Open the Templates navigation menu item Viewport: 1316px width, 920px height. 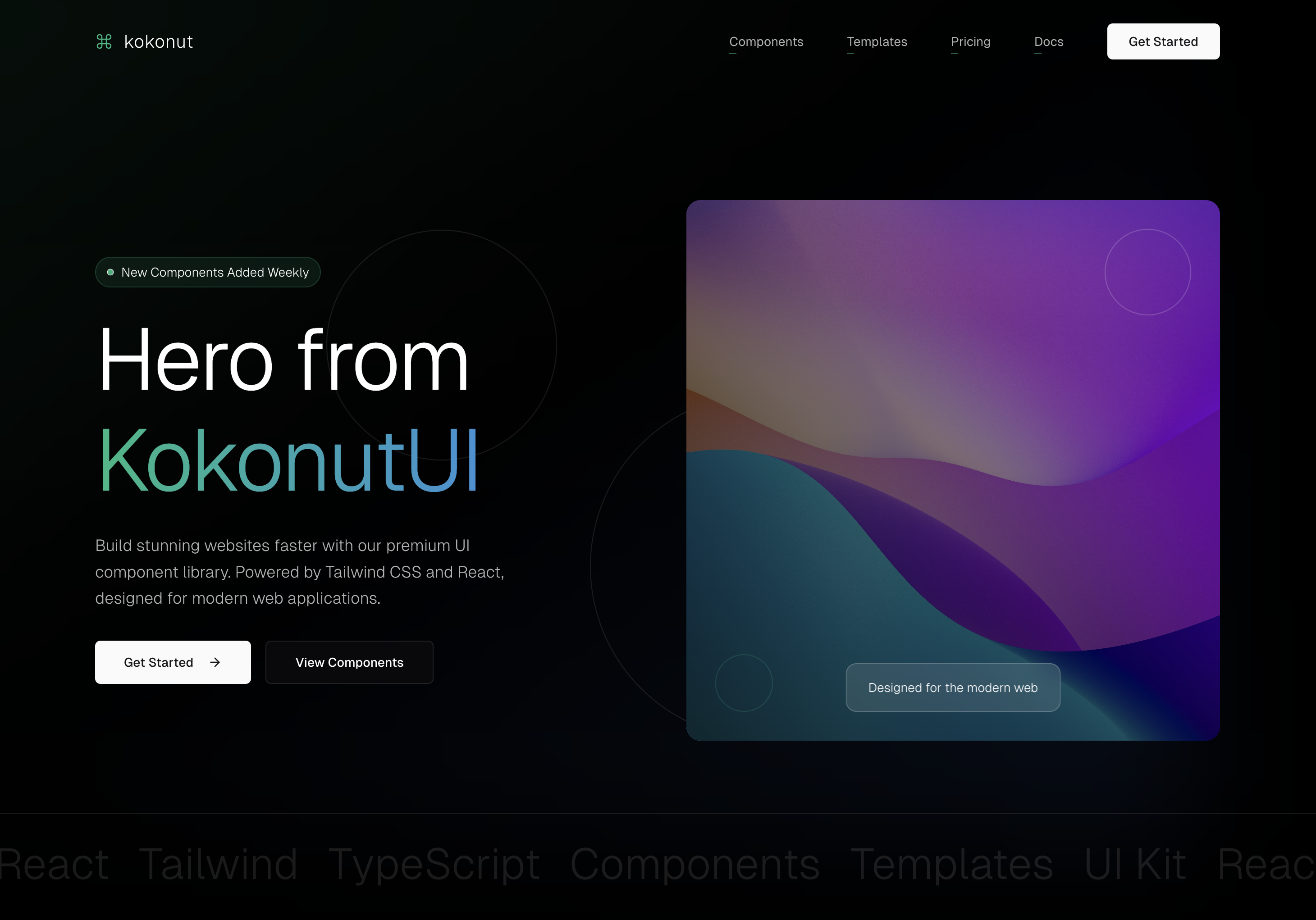pos(877,41)
